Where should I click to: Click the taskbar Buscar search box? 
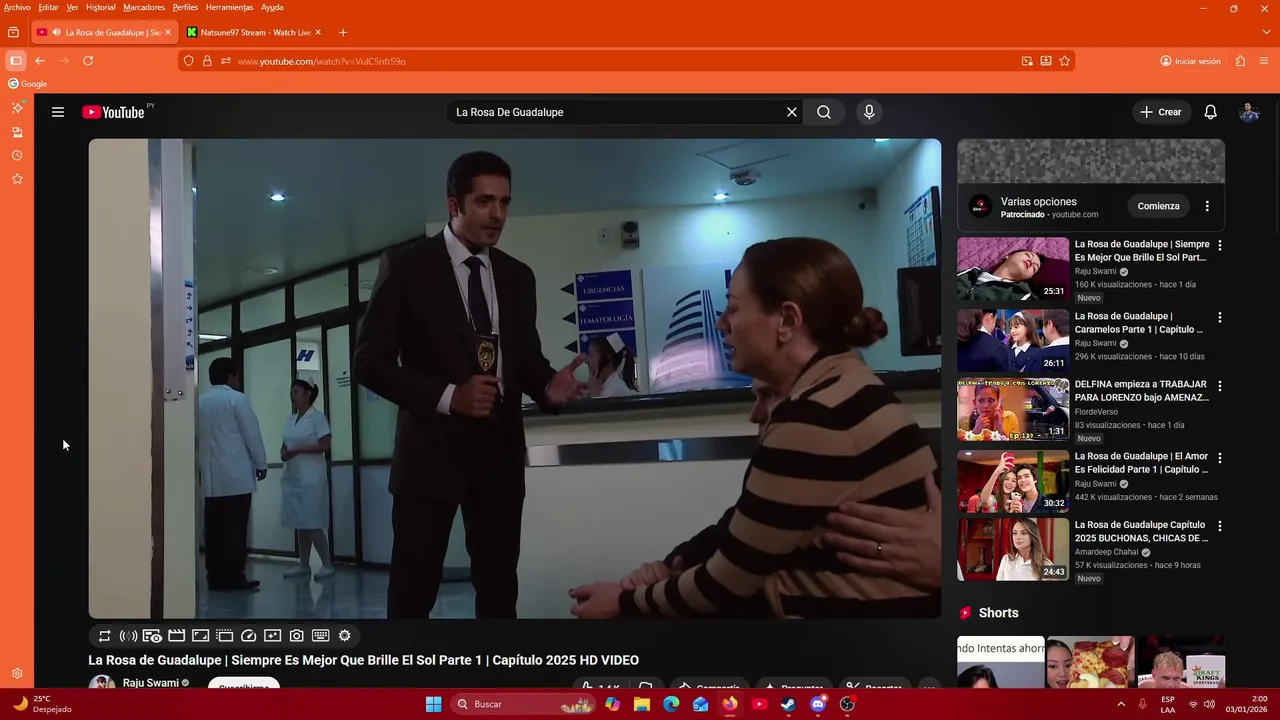523,704
